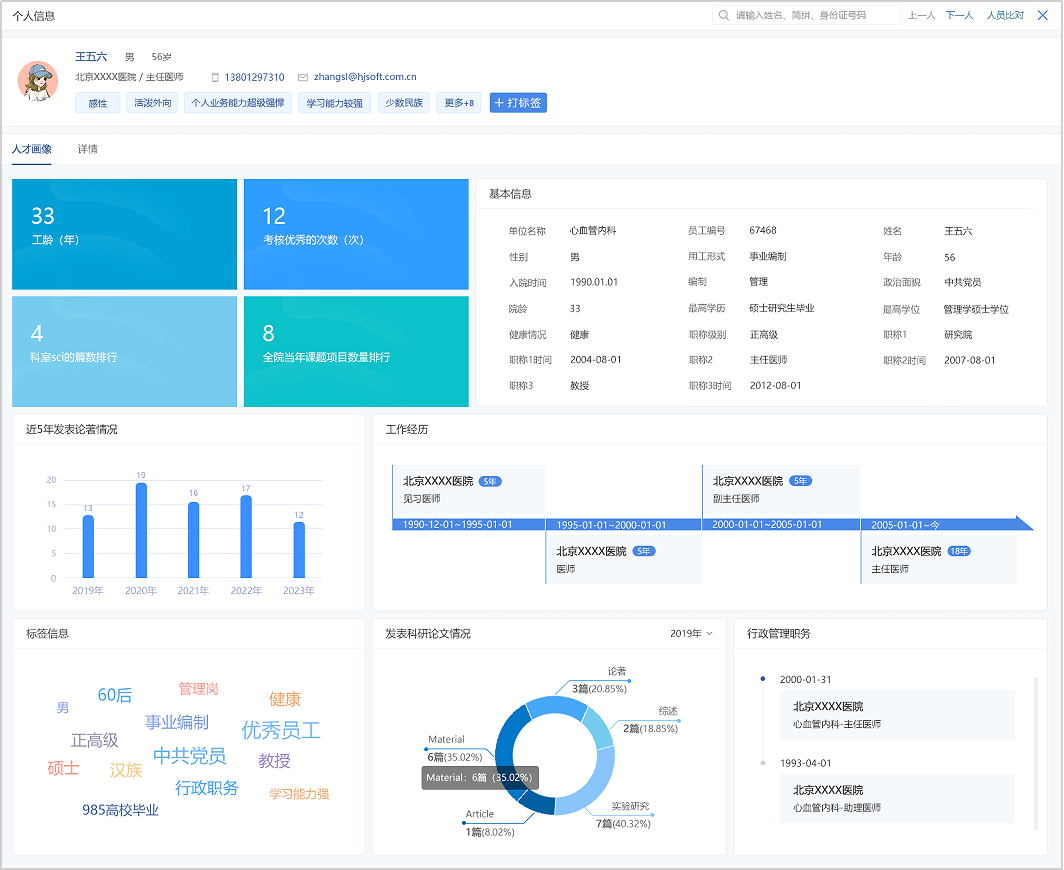Screen dimensions: 1064x870
Task: Click the 2022年 bar in chart
Action: 246,536
